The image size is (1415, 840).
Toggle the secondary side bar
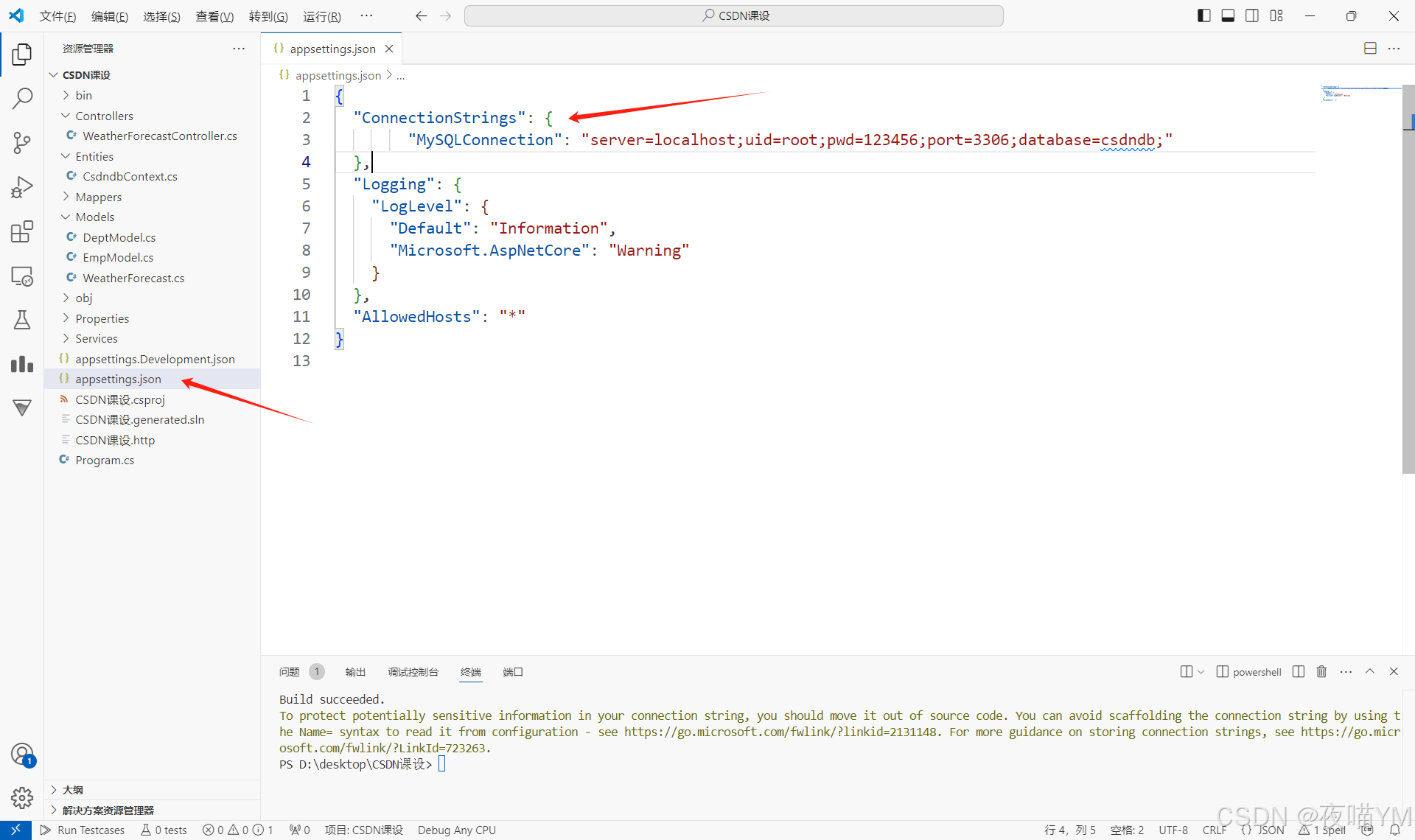[1252, 15]
